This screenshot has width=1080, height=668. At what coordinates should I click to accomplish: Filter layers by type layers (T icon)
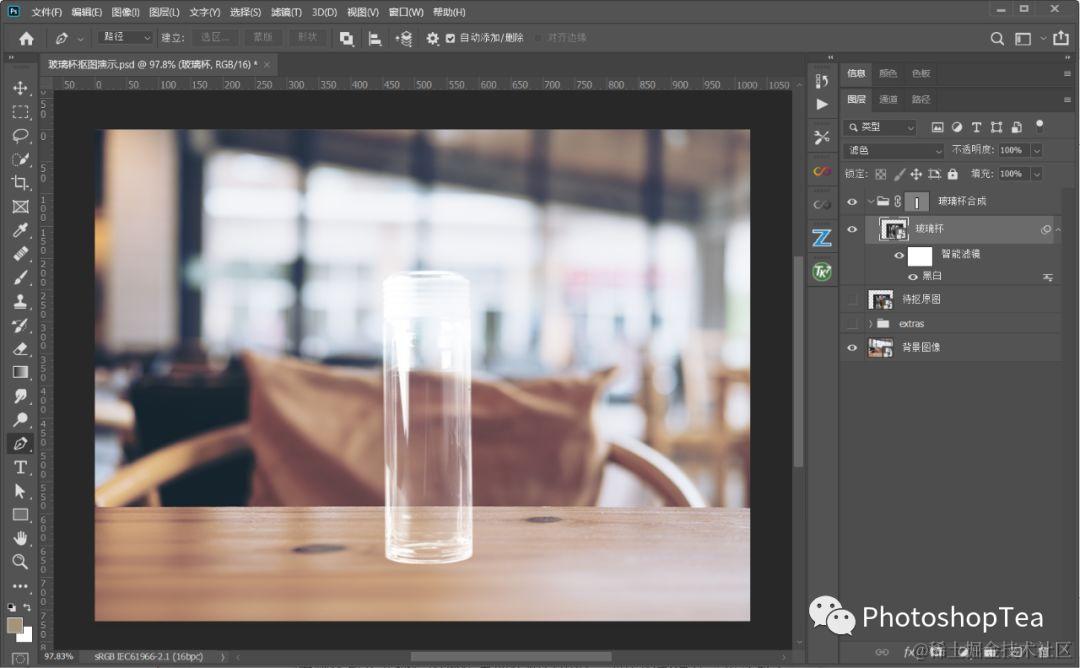click(976, 127)
